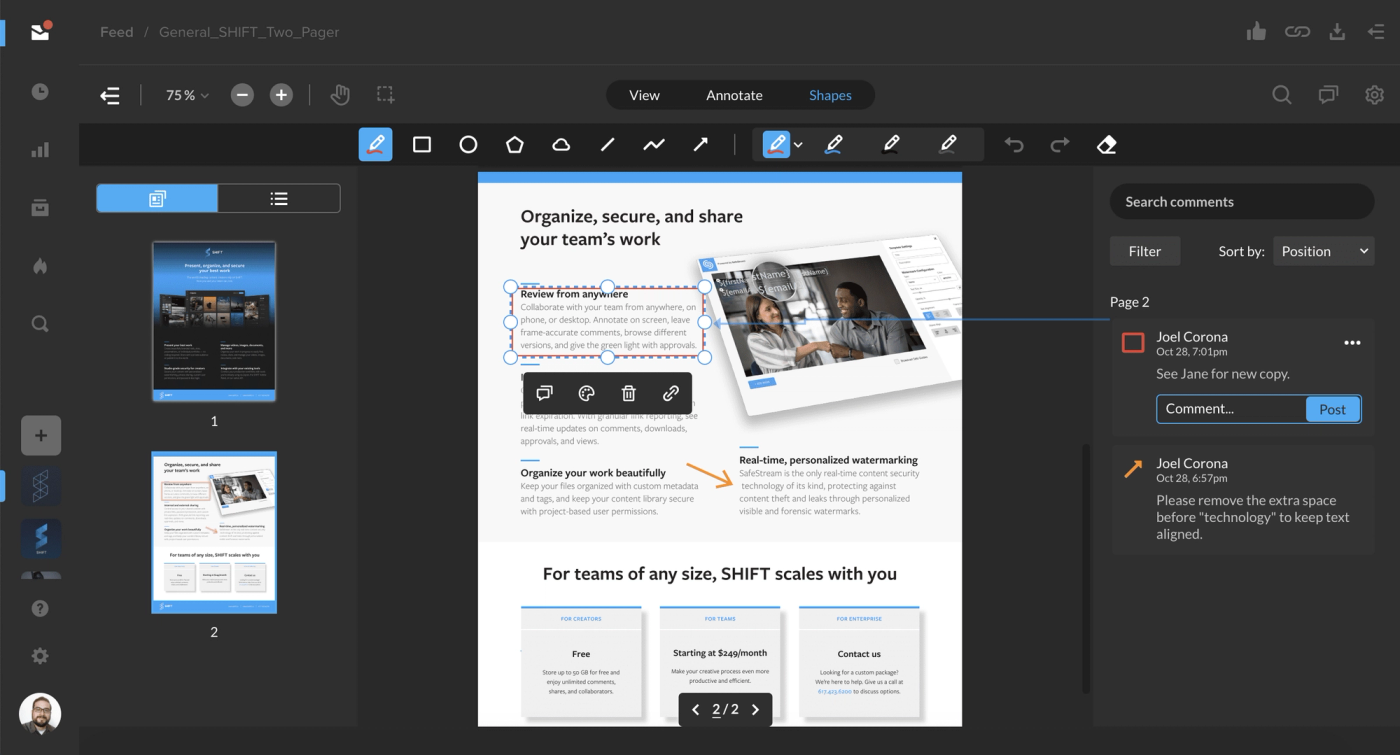Click Feed in the breadcrumb
This screenshot has height=755, width=1400.
click(117, 32)
